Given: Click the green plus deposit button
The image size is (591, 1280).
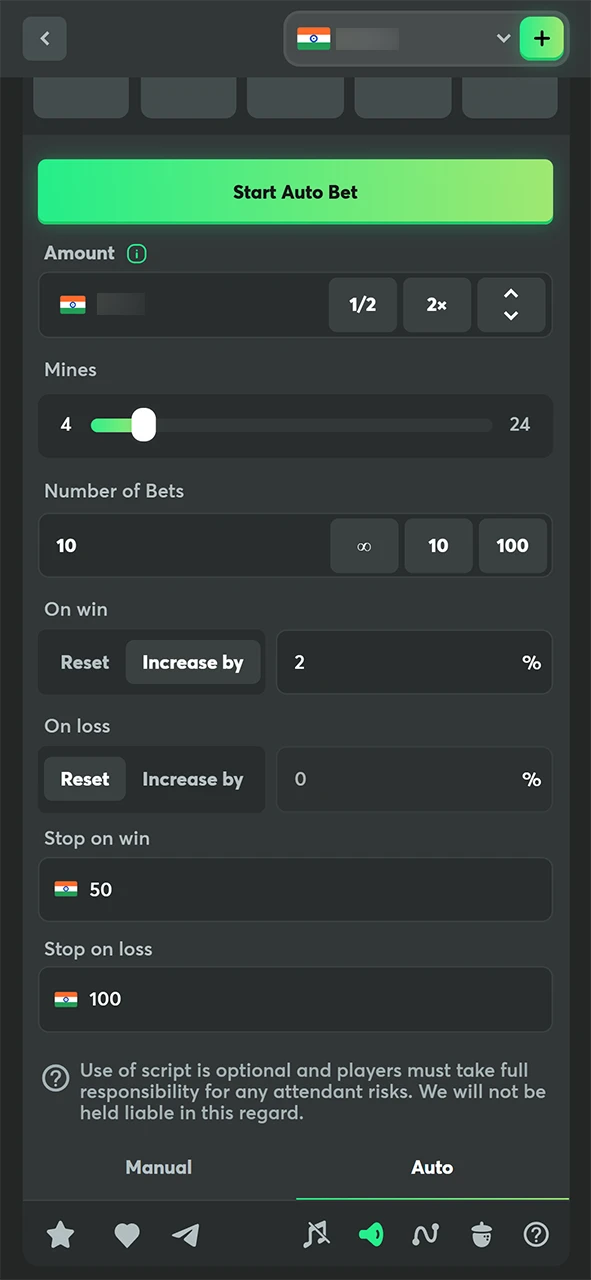Looking at the screenshot, I should click(x=541, y=38).
